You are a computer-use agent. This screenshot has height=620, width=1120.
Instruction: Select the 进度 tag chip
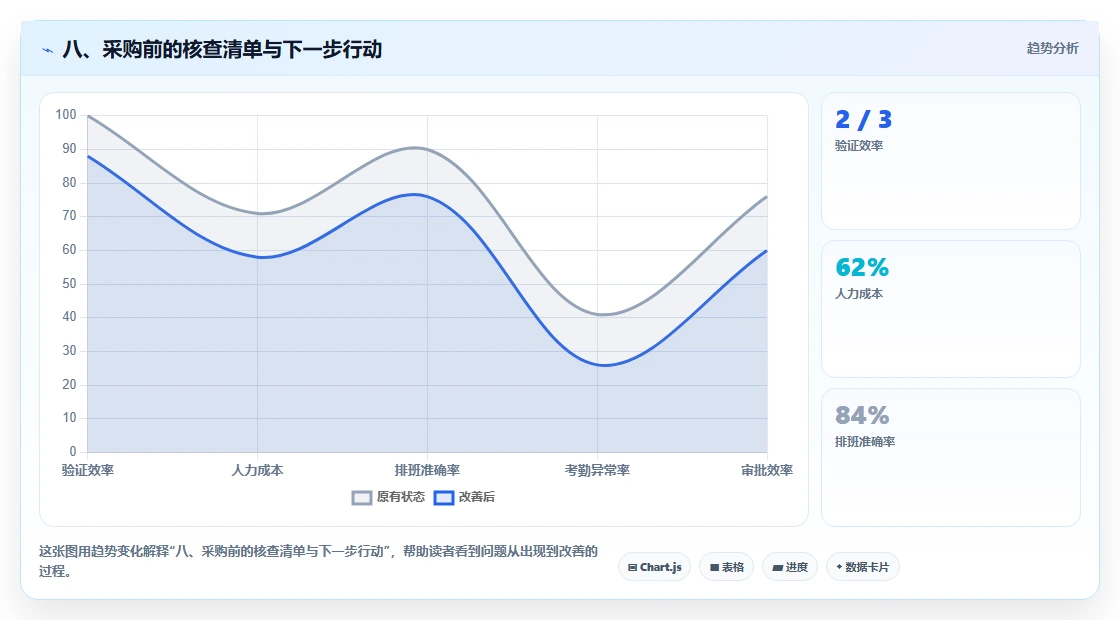tap(790, 567)
